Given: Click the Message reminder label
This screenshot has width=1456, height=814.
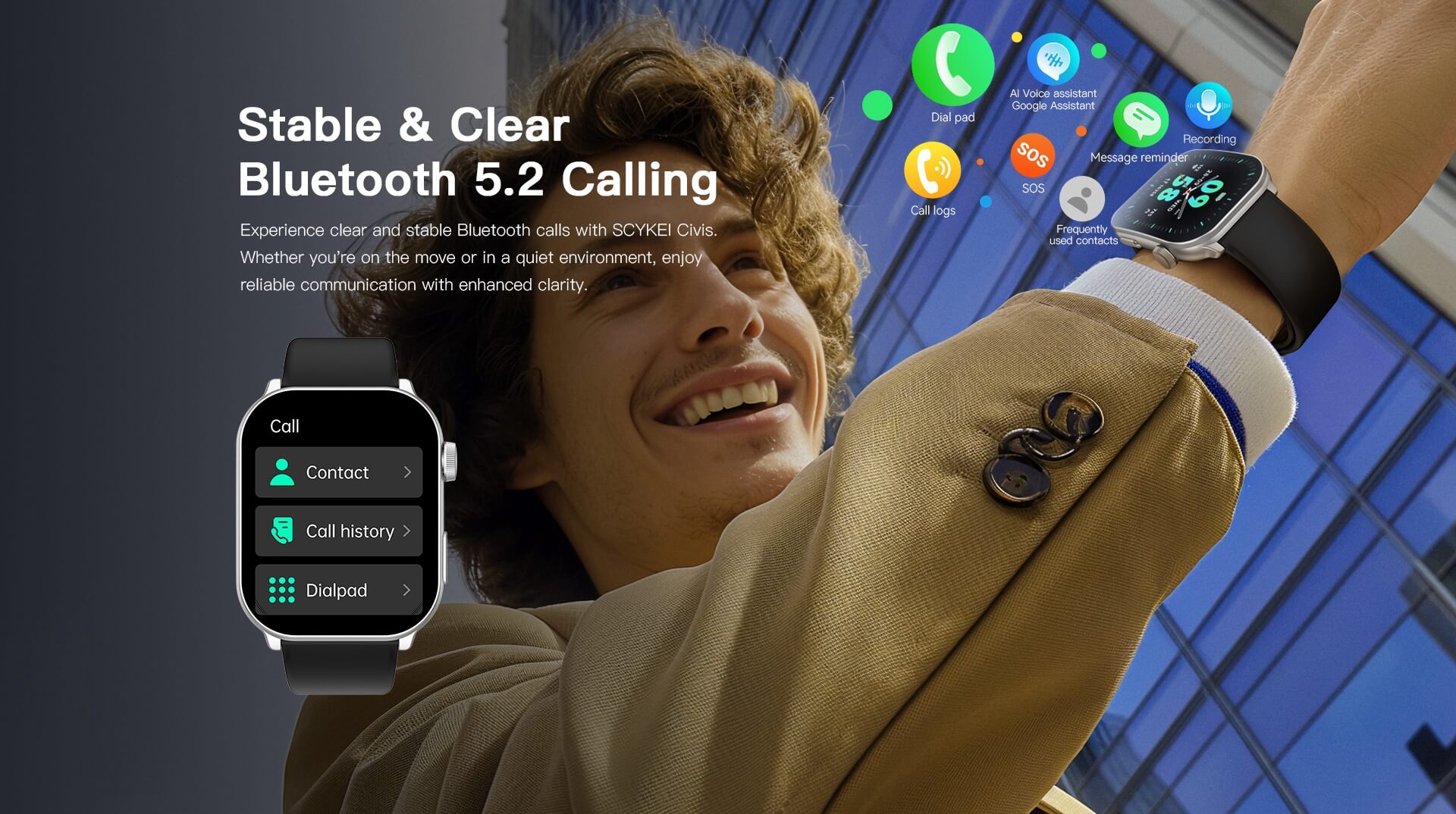Looking at the screenshot, I should pyautogui.click(x=1139, y=158).
